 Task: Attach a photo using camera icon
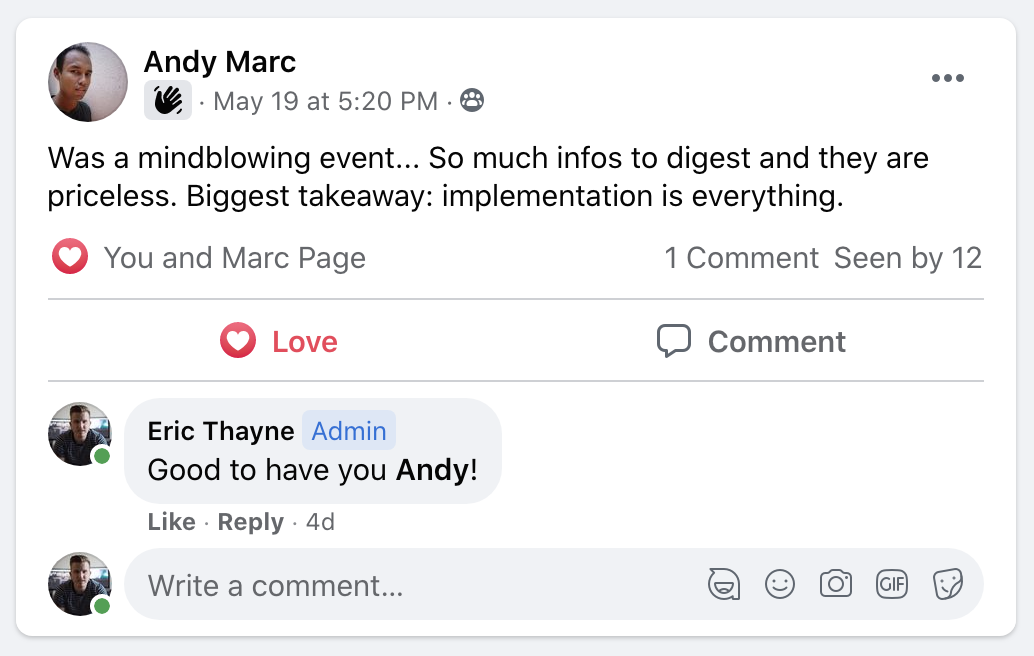836,584
